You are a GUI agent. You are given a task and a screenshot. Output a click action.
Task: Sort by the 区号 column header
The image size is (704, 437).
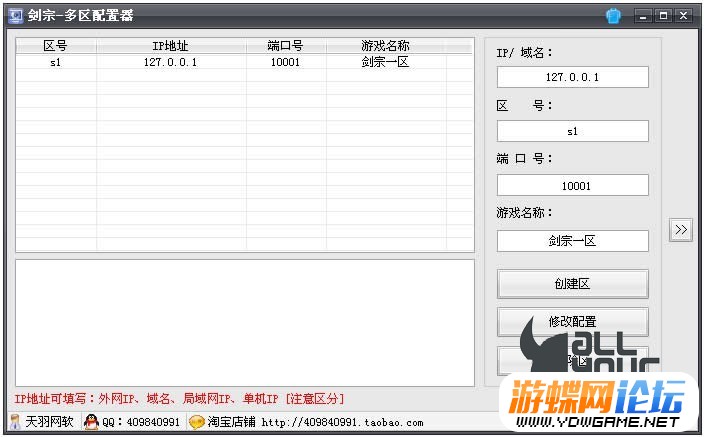click(56, 45)
